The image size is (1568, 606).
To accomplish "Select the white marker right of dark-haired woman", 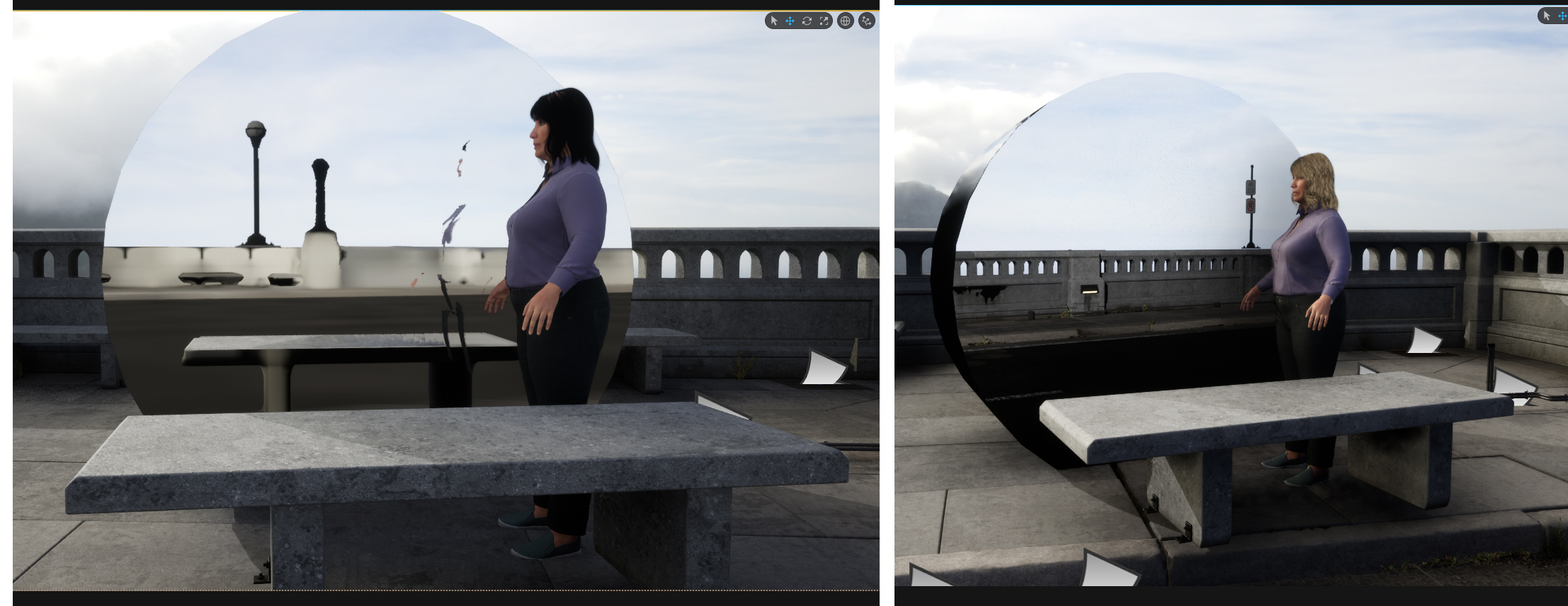I will [x=825, y=369].
